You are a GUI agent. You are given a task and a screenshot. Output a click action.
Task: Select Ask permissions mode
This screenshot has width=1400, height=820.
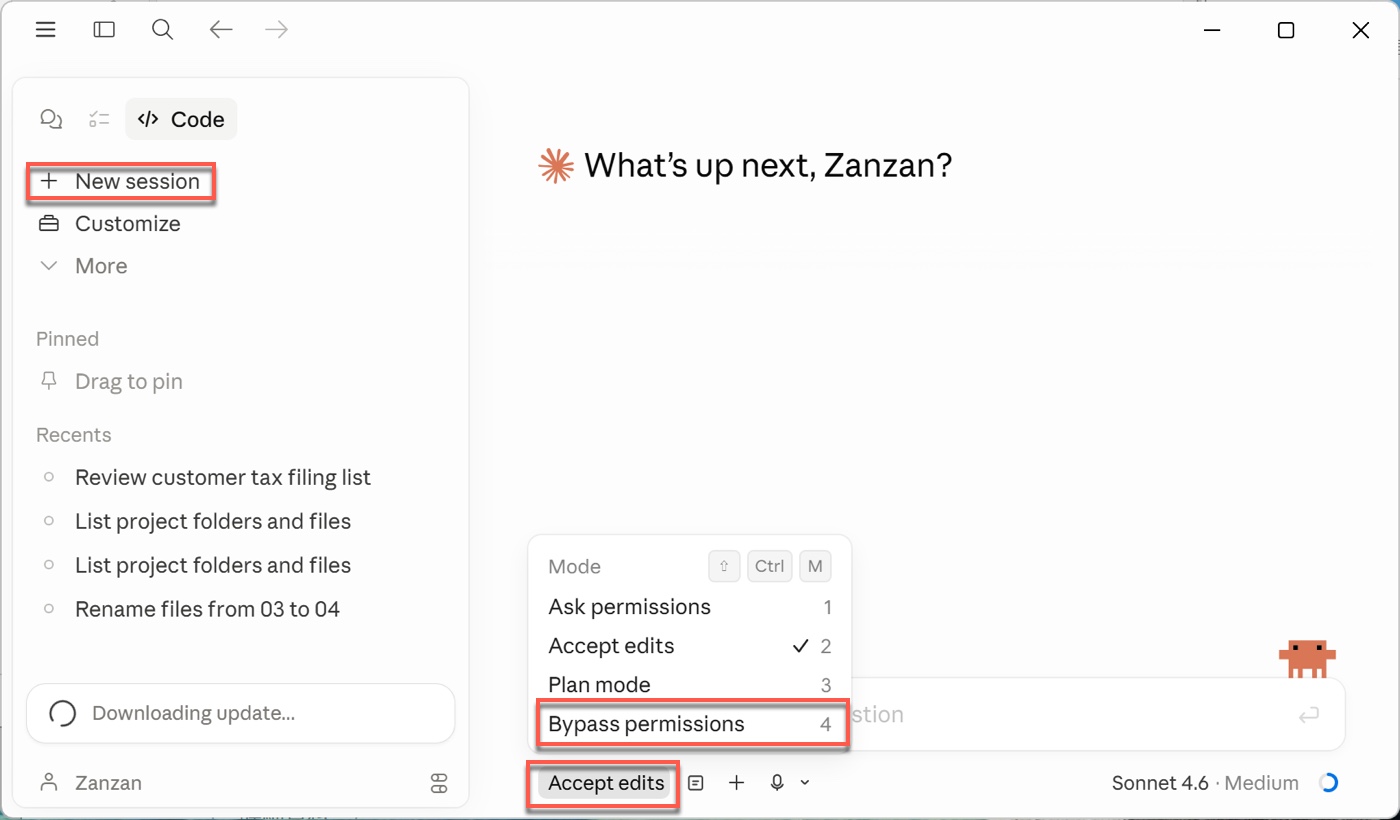point(629,607)
